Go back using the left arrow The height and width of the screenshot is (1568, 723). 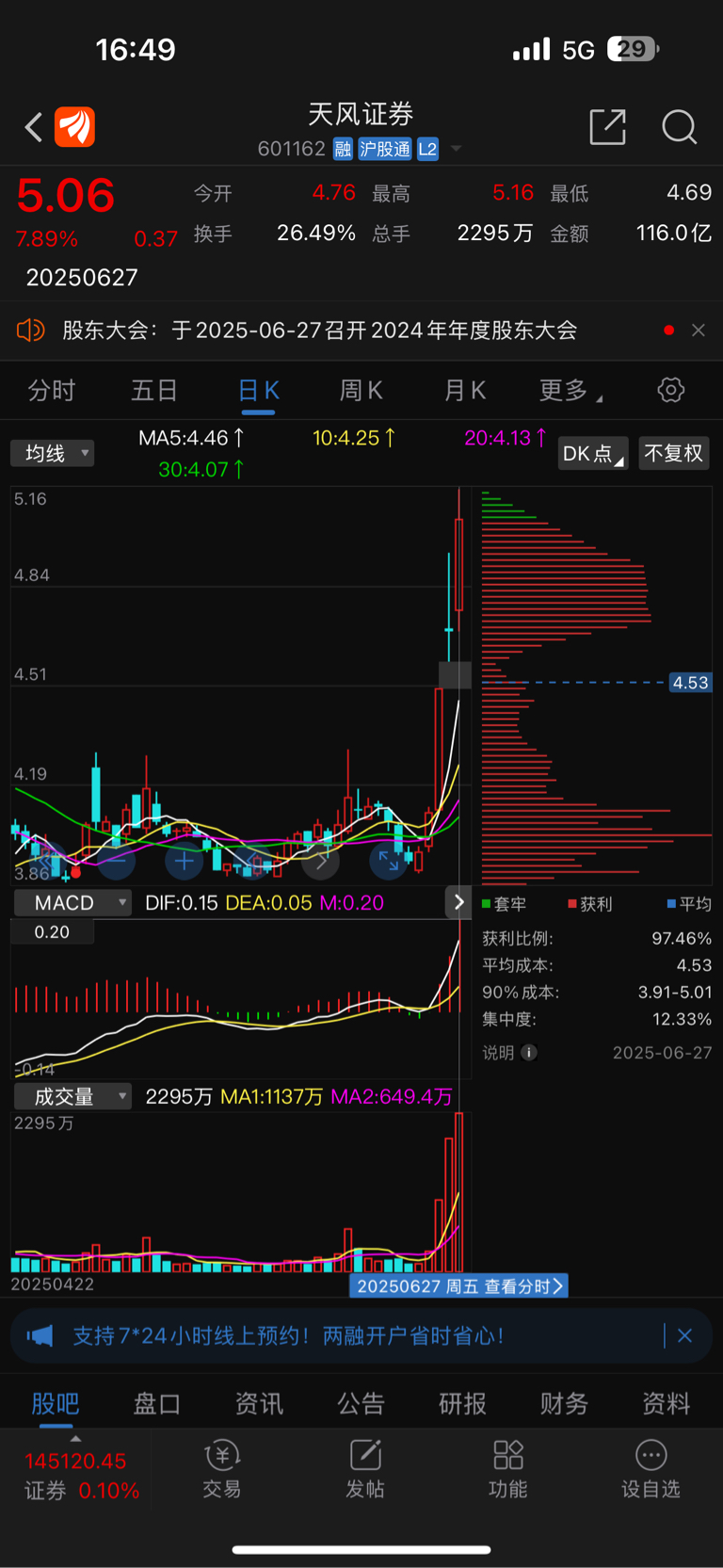coord(34,127)
